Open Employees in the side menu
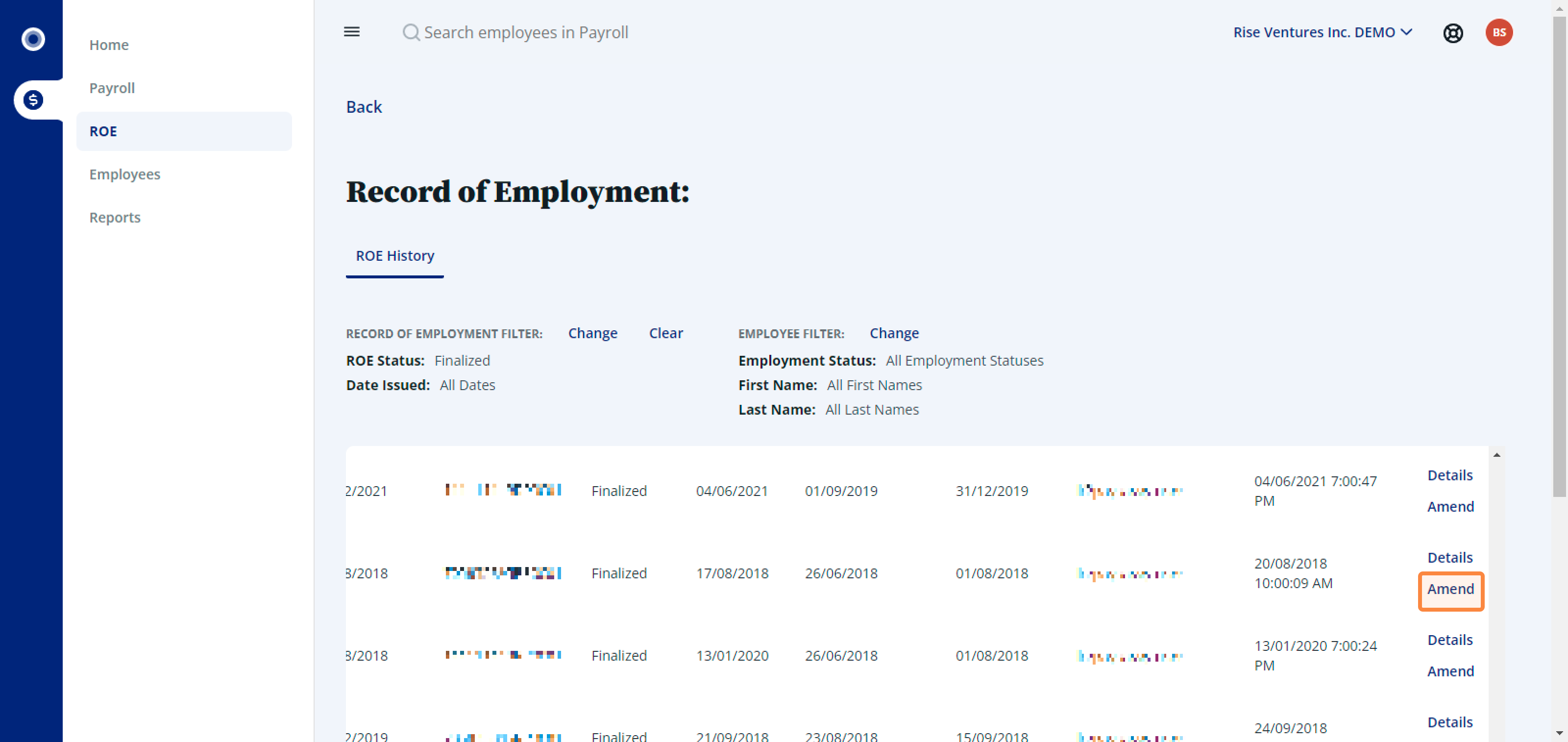This screenshot has height=742, width=1568. (x=125, y=174)
